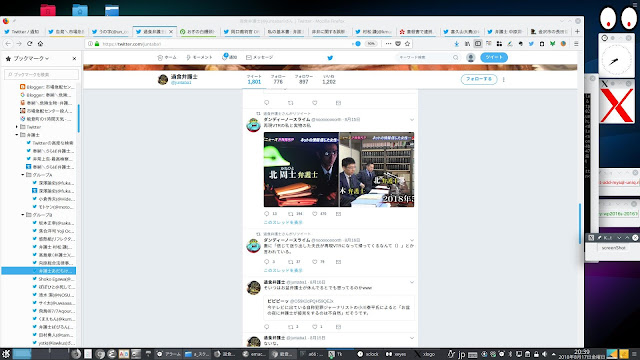Click the Twitter extension icon in toolbar
Screen dimensions: 640x360
tap(531, 44)
